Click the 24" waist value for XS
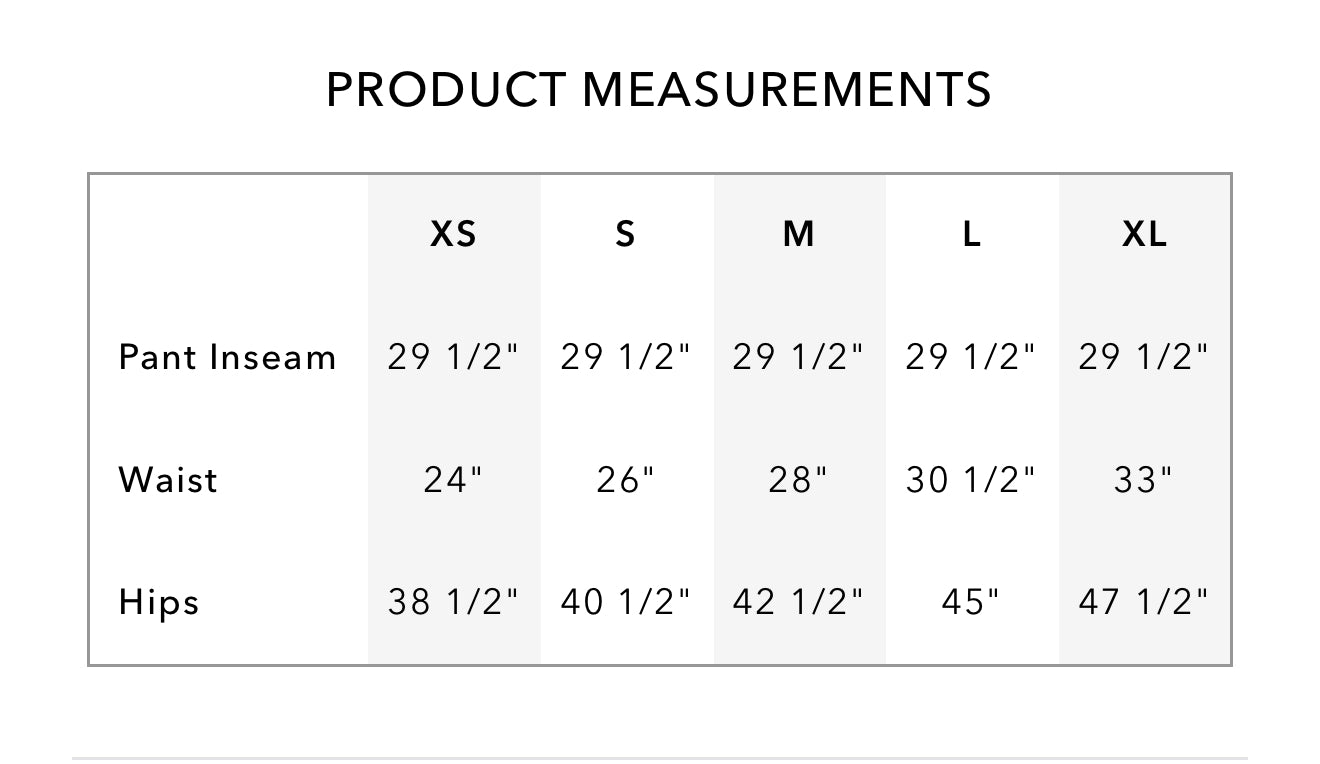 pos(453,480)
